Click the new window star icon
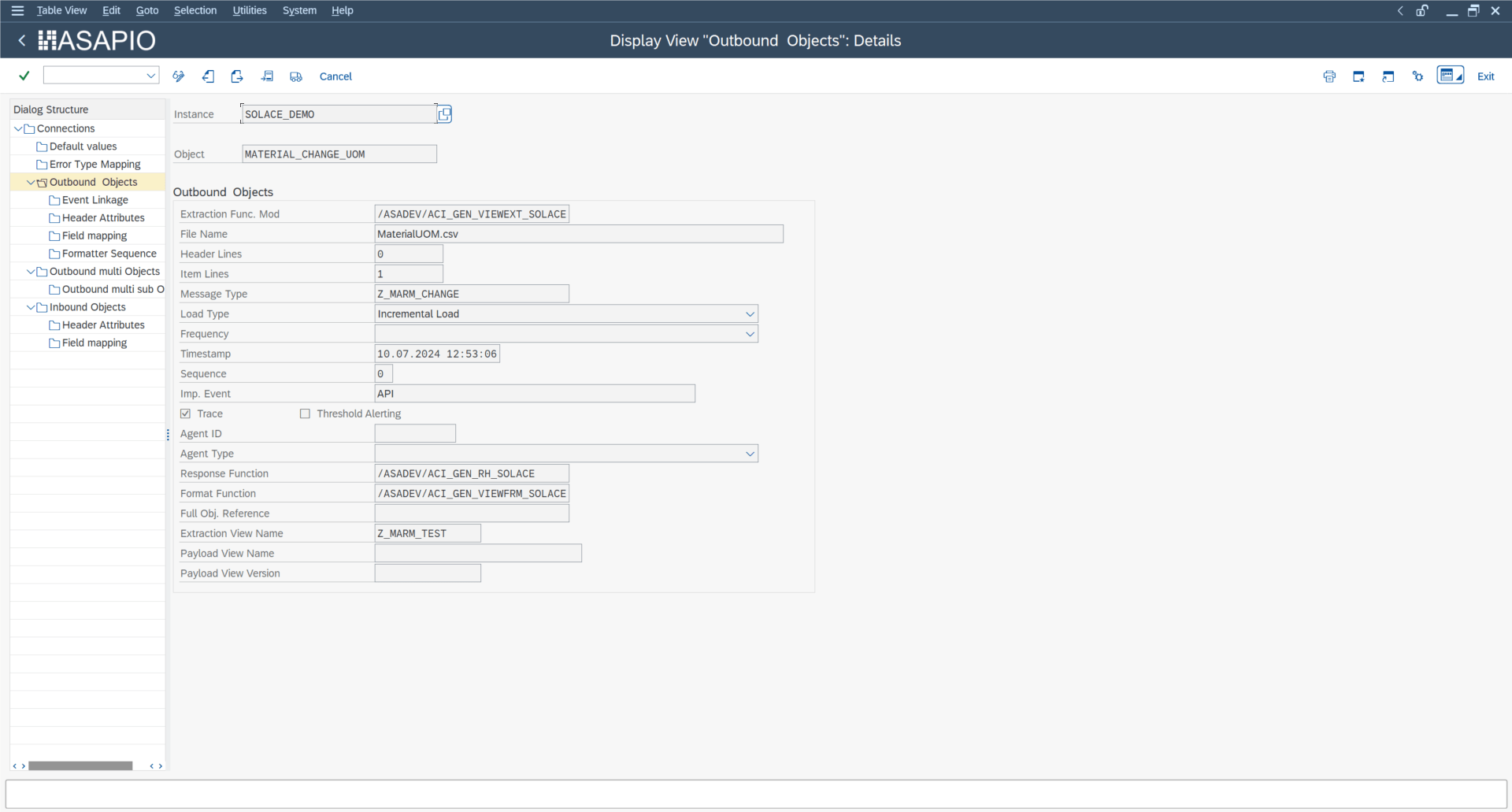Image resolution: width=1512 pixels, height=812 pixels. [1358, 76]
